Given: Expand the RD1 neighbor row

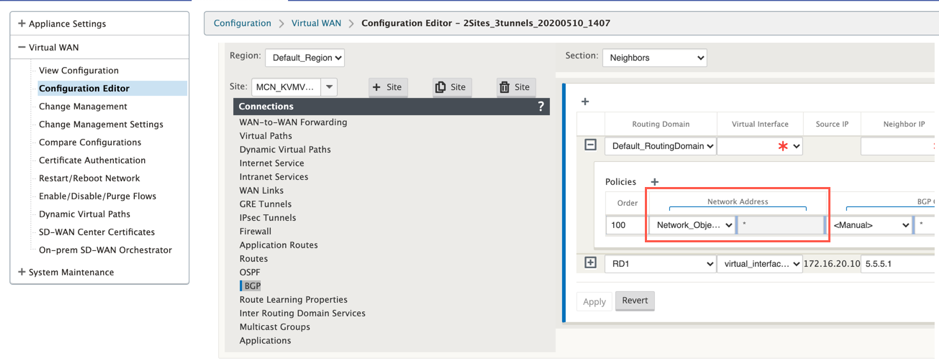Looking at the screenshot, I should pos(590,263).
